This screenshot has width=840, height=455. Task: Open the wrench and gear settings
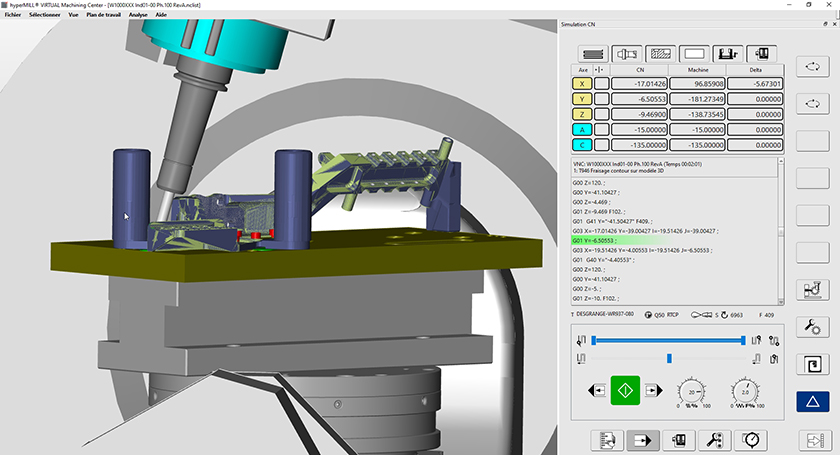tap(812, 326)
